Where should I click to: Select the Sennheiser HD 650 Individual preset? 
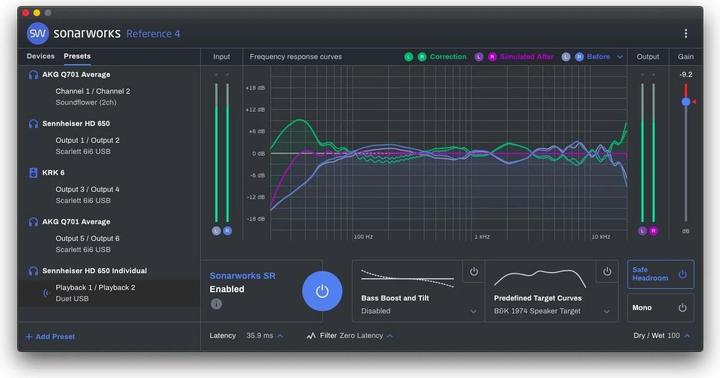pos(95,271)
